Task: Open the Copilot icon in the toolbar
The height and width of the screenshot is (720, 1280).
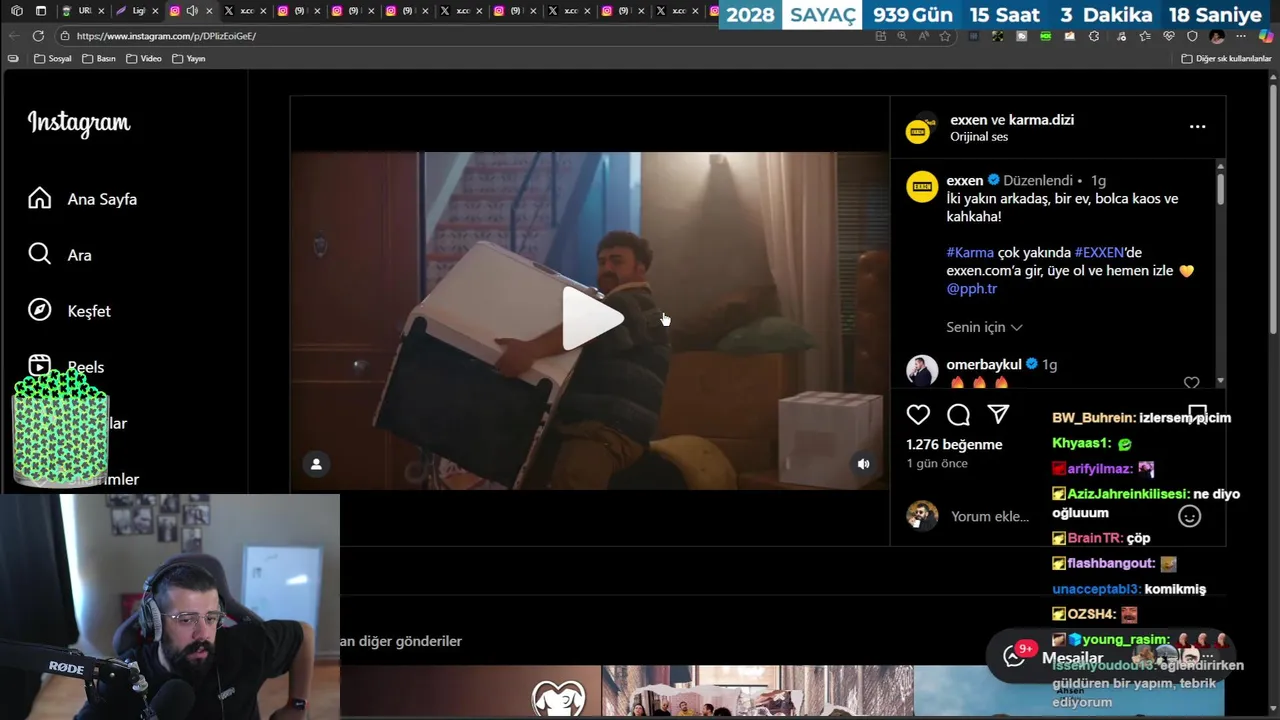Action: pyautogui.click(x=1265, y=36)
